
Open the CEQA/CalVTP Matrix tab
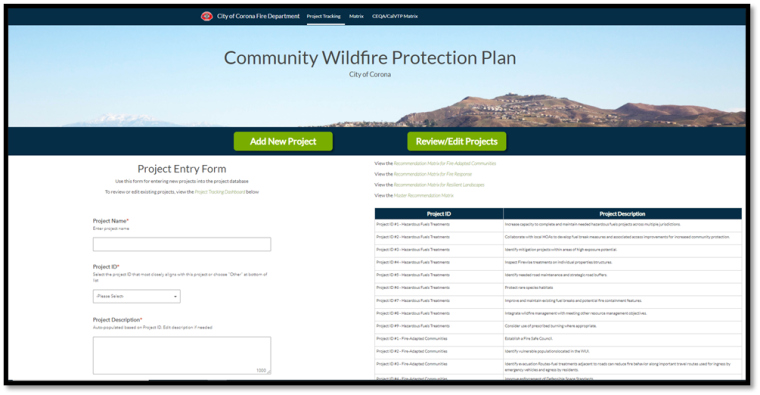(x=395, y=16)
